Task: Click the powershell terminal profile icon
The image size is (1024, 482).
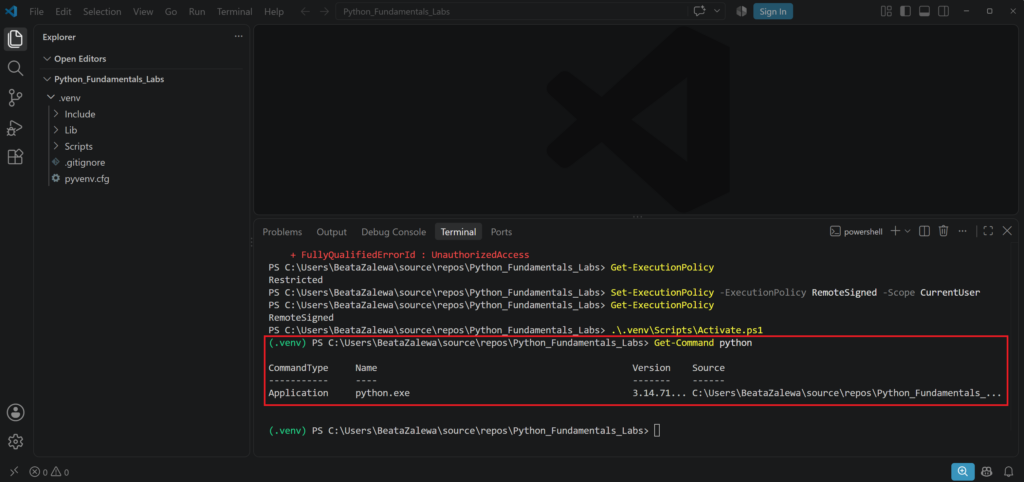Action: click(x=835, y=231)
